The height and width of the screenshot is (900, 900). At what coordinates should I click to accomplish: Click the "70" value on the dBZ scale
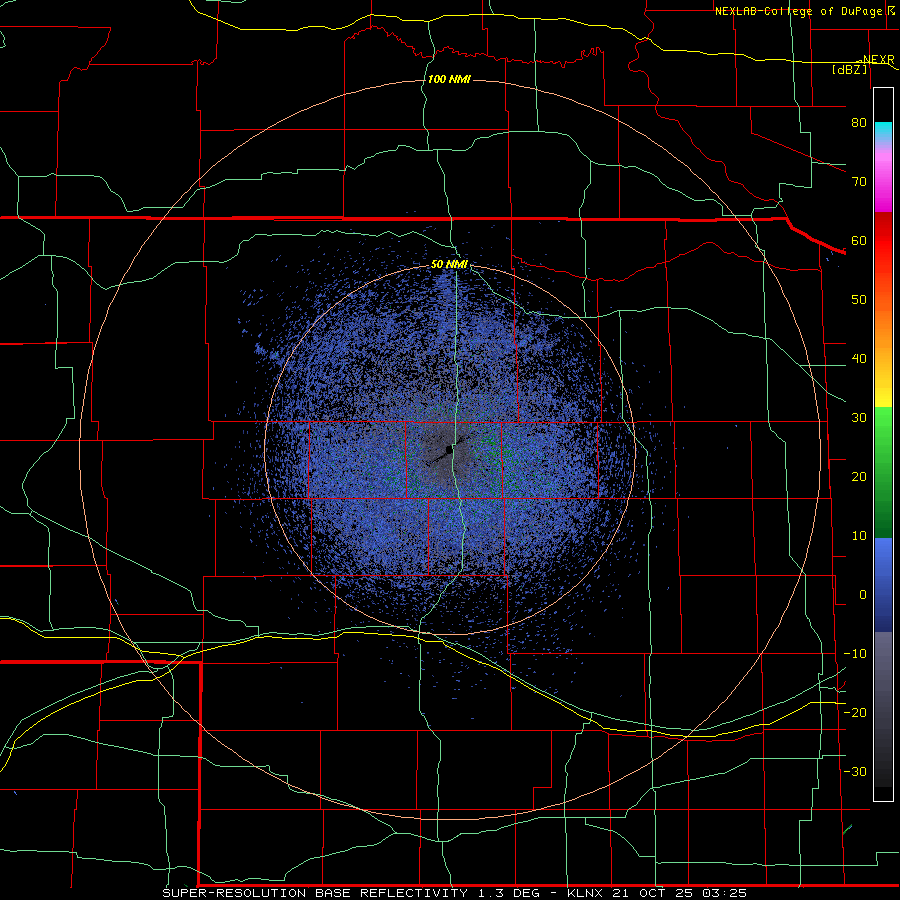pos(859,181)
